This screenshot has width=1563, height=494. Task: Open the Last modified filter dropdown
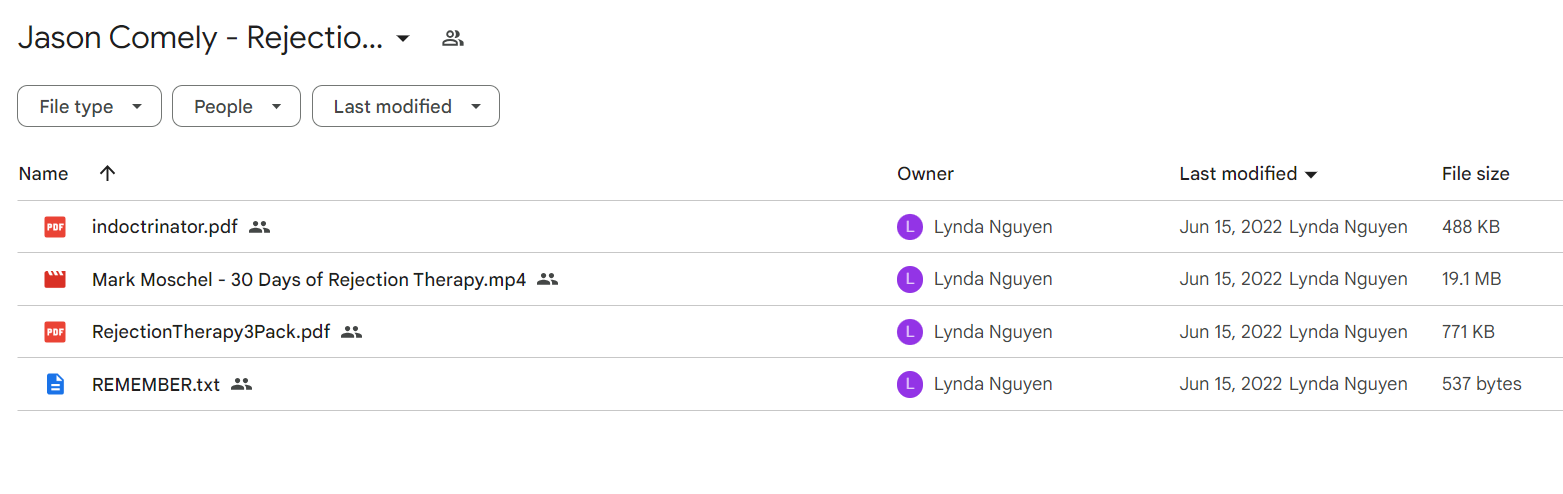[x=406, y=106]
